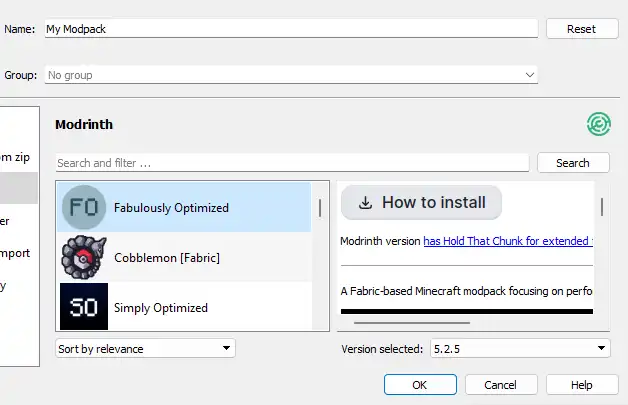
Task: Click the Name field containing My Modpack
Action: 290,29
